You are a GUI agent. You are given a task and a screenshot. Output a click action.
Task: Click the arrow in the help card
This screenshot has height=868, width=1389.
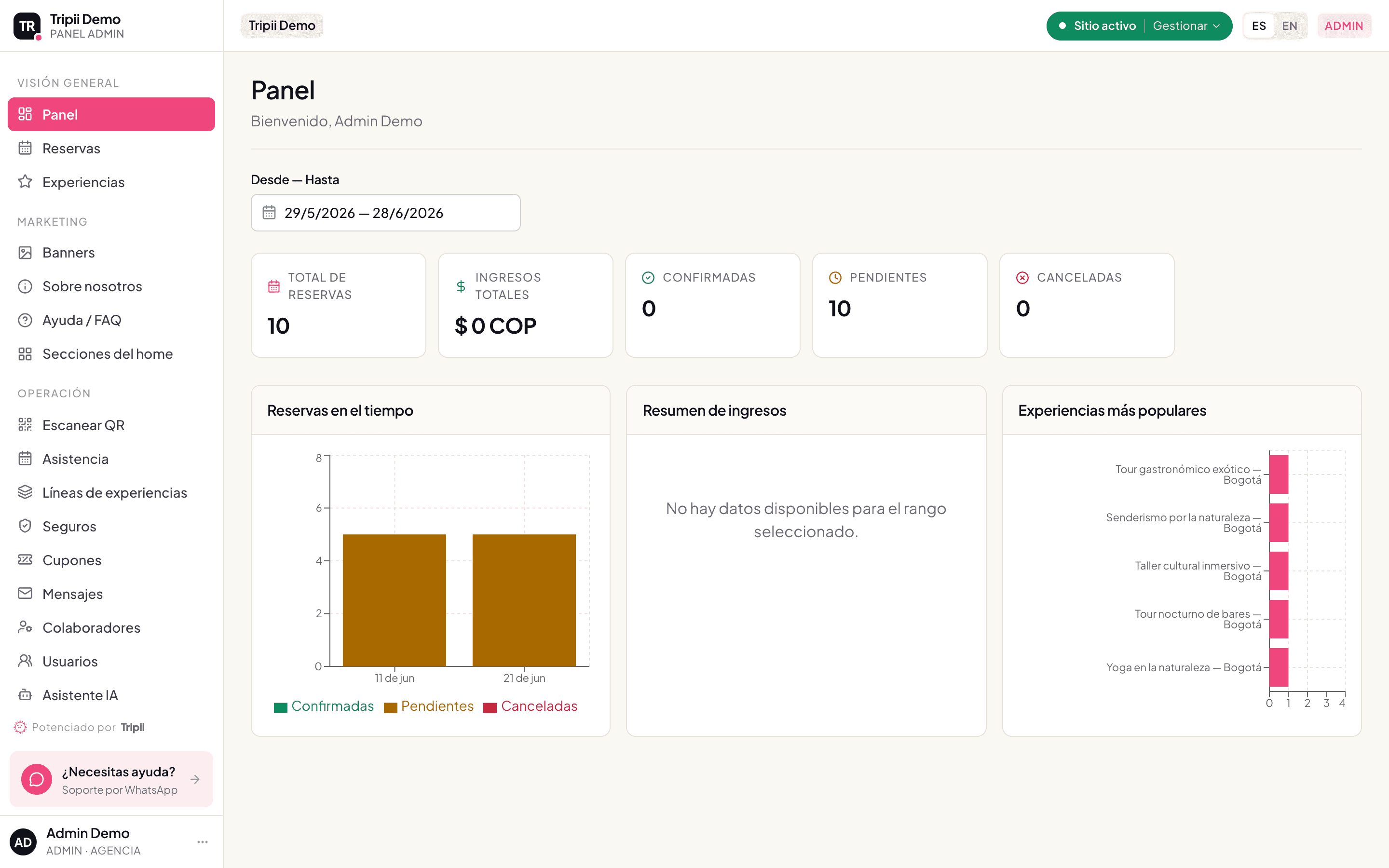195,779
